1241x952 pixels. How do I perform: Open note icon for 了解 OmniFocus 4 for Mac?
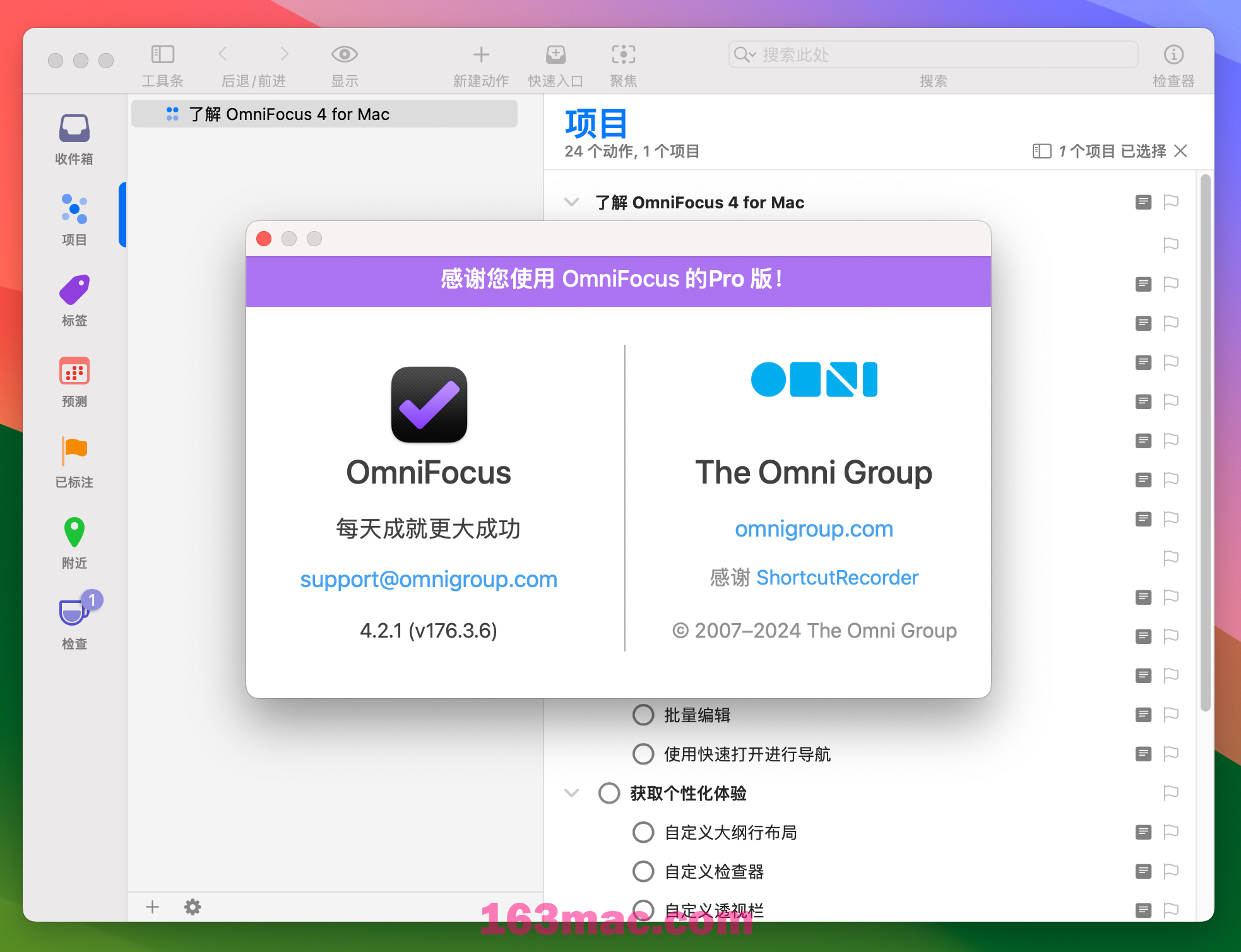click(1143, 202)
